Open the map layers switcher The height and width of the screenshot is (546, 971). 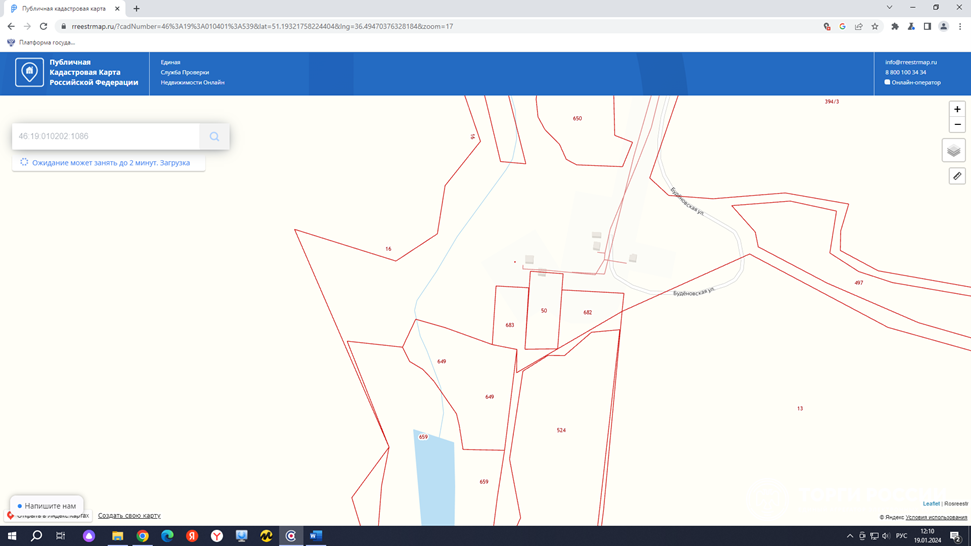click(x=954, y=150)
